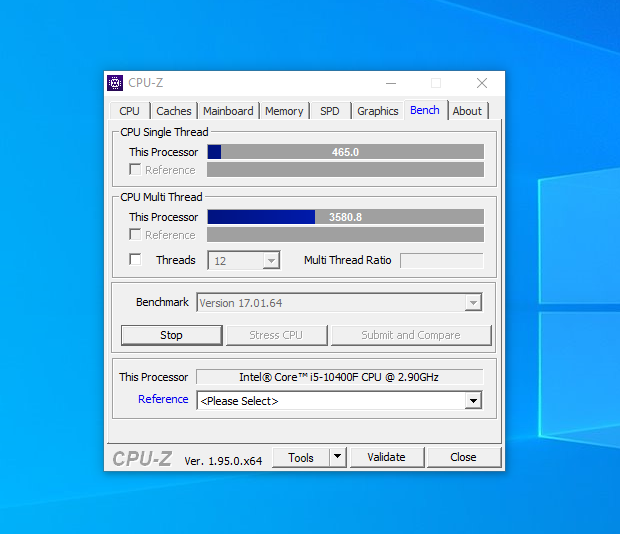Open Benchmark version 17.01.64 dropdown

pyautogui.click(x=339, y=303)
